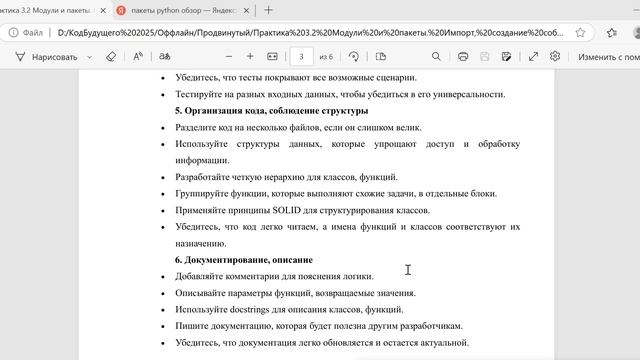This screenshot has height=360, width=640.
Task: Close the Яндекс search tab
Action: (x=246, y=11)
